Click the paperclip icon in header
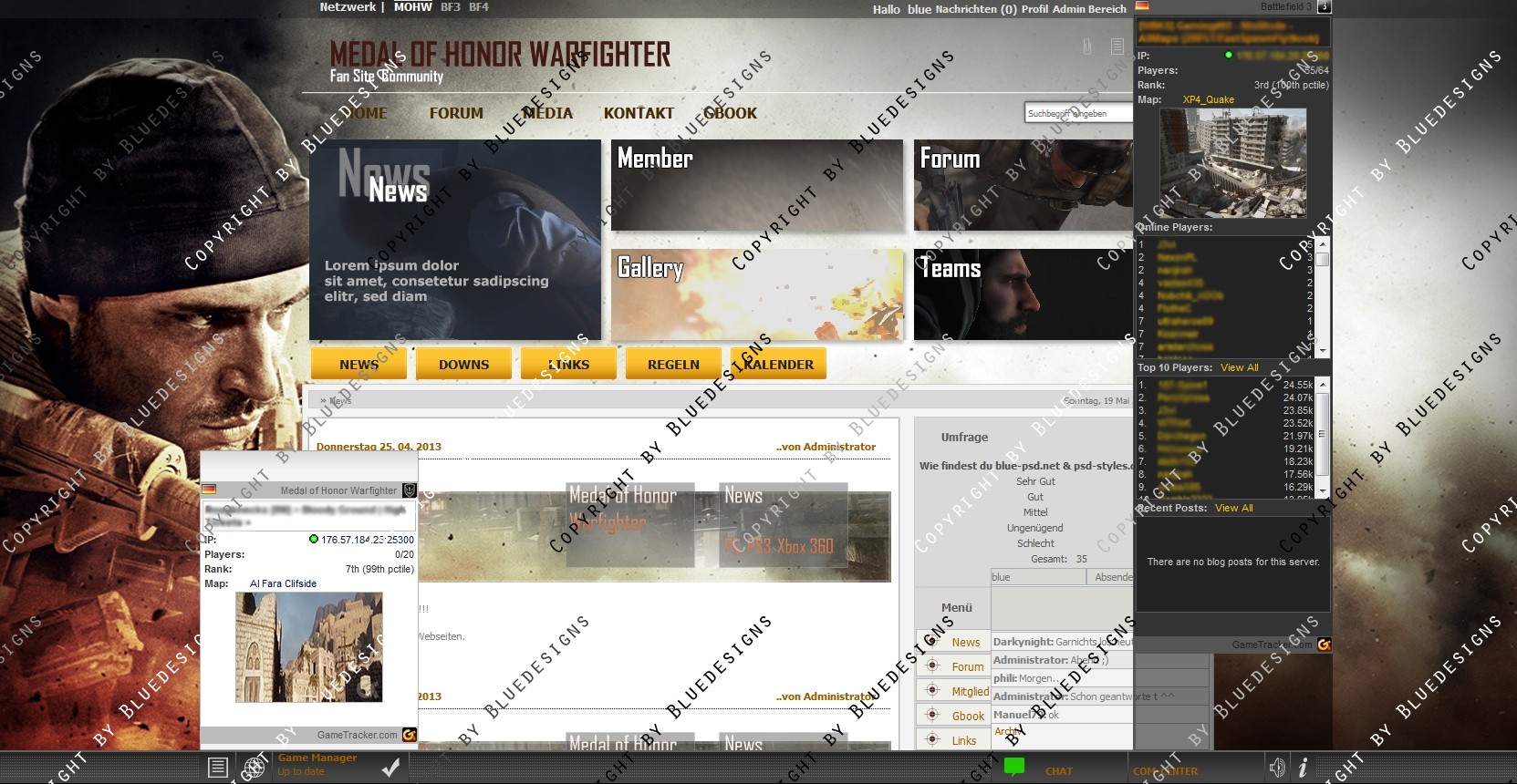1517x784 pixels. click(x=1087, y=46)
